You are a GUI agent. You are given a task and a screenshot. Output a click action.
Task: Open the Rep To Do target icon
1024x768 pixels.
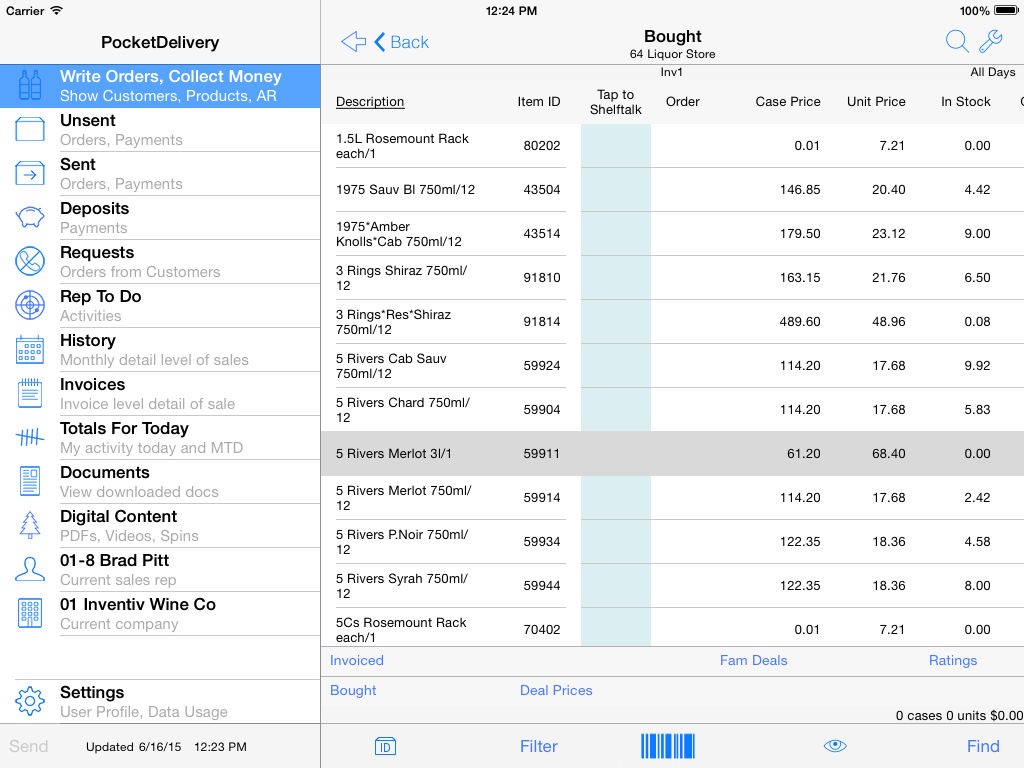pos(30,305)
